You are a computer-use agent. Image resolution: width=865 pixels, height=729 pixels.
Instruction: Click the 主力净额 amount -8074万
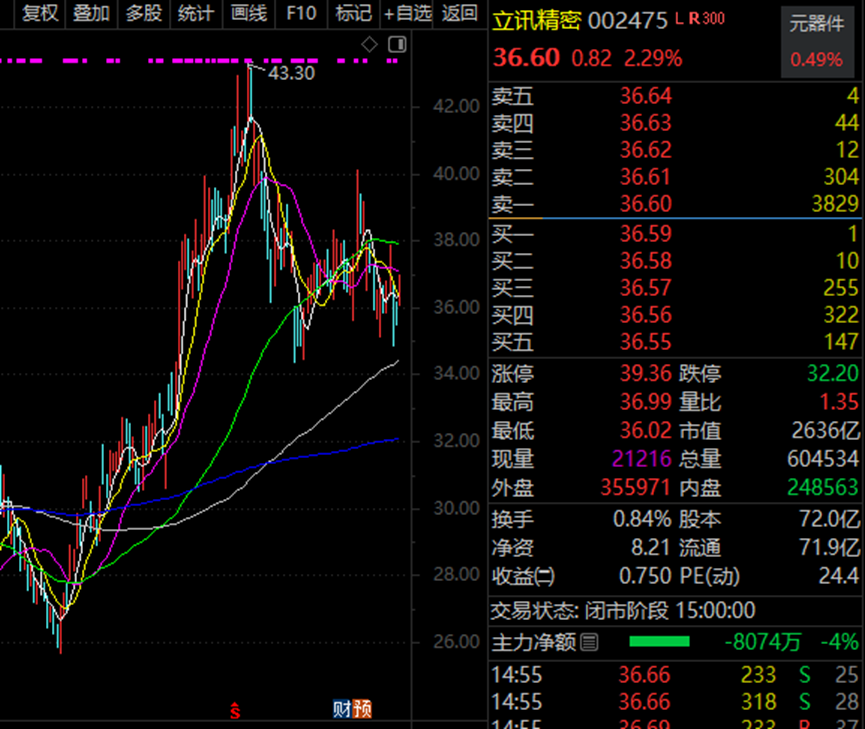pos(762,642)
